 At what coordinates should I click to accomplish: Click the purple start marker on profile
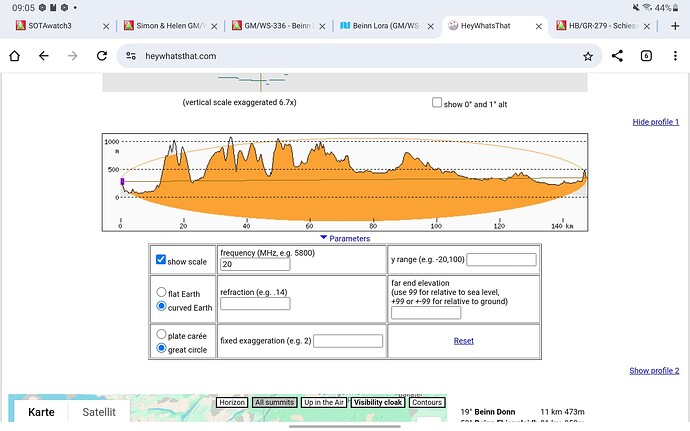[x=122, y=181]
